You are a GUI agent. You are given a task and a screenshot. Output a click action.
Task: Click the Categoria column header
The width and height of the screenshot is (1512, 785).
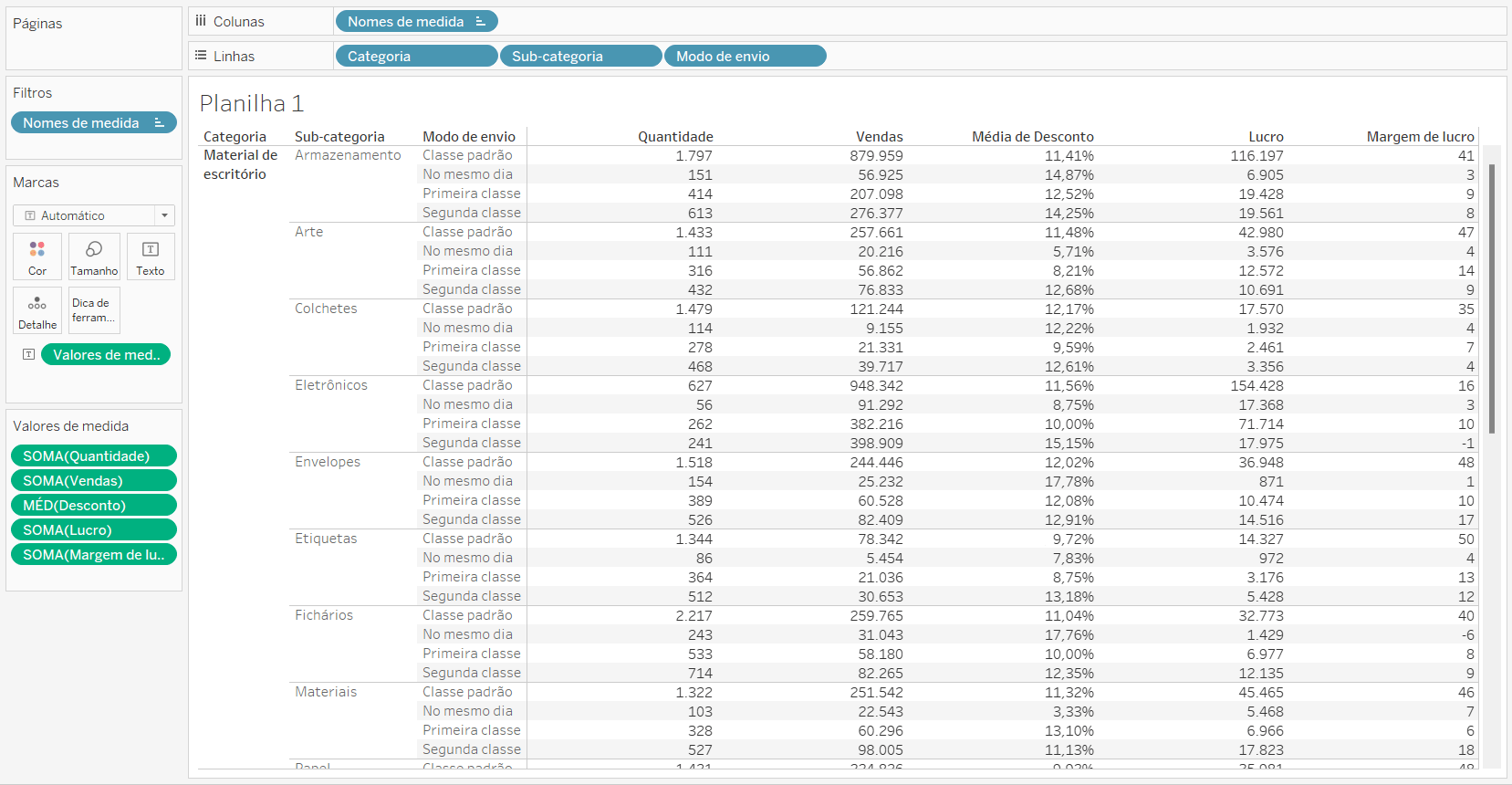pos(235,137)
